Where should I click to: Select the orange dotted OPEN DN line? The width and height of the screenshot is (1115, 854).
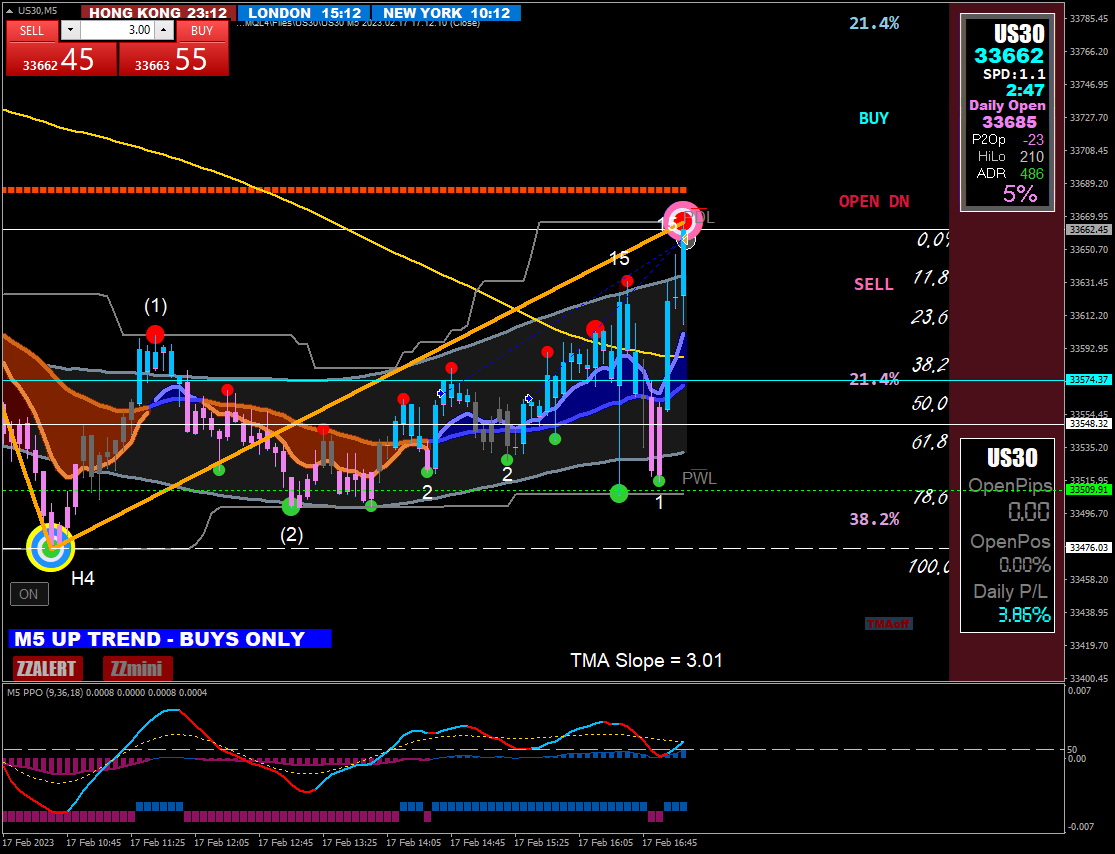345,191
